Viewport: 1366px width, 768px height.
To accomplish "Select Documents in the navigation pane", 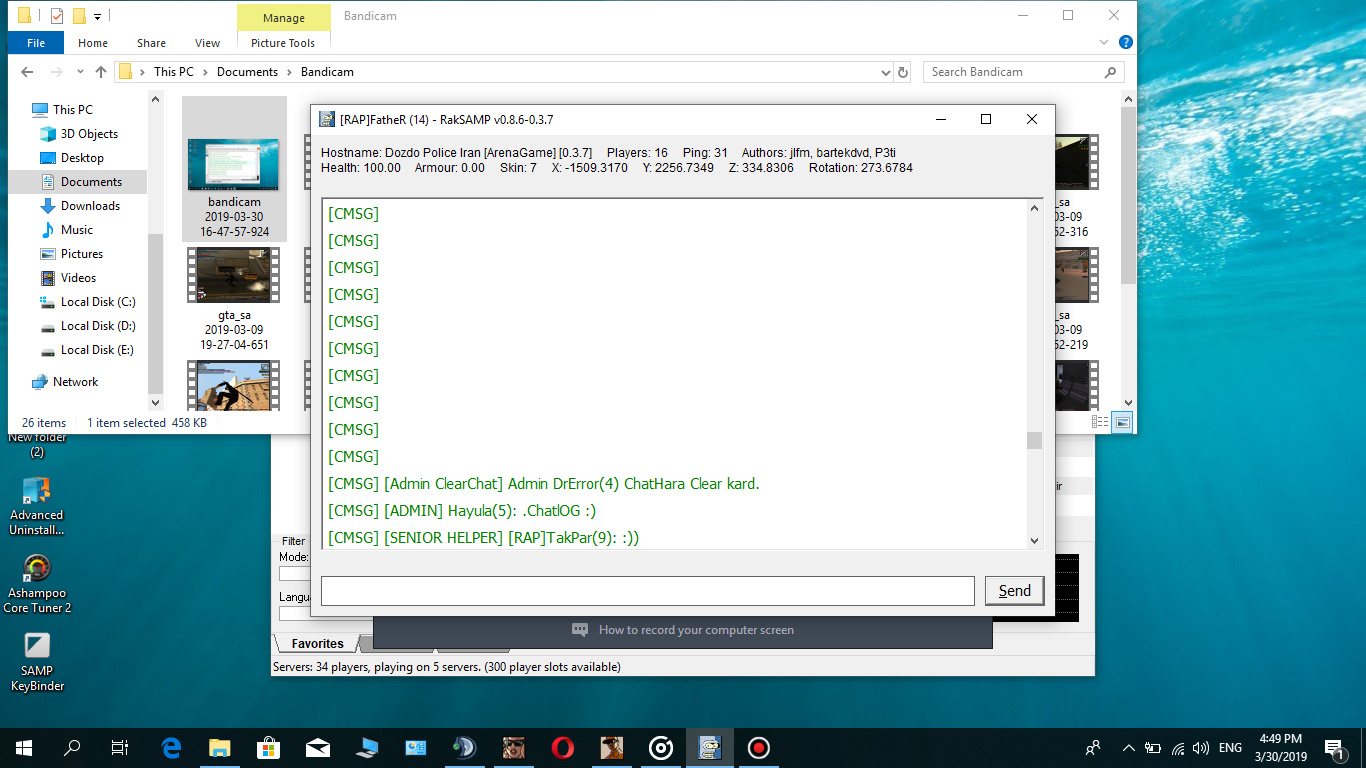I will pos(91,182).
